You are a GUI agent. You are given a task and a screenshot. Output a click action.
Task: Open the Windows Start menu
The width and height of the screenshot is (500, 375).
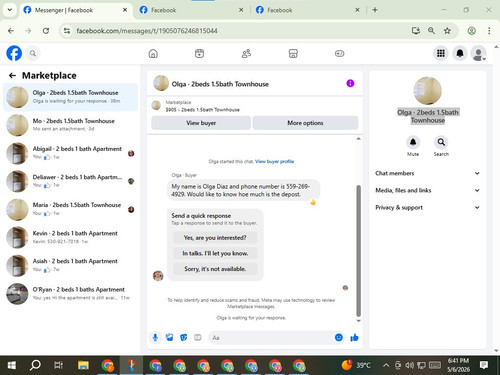coord(12,365)
